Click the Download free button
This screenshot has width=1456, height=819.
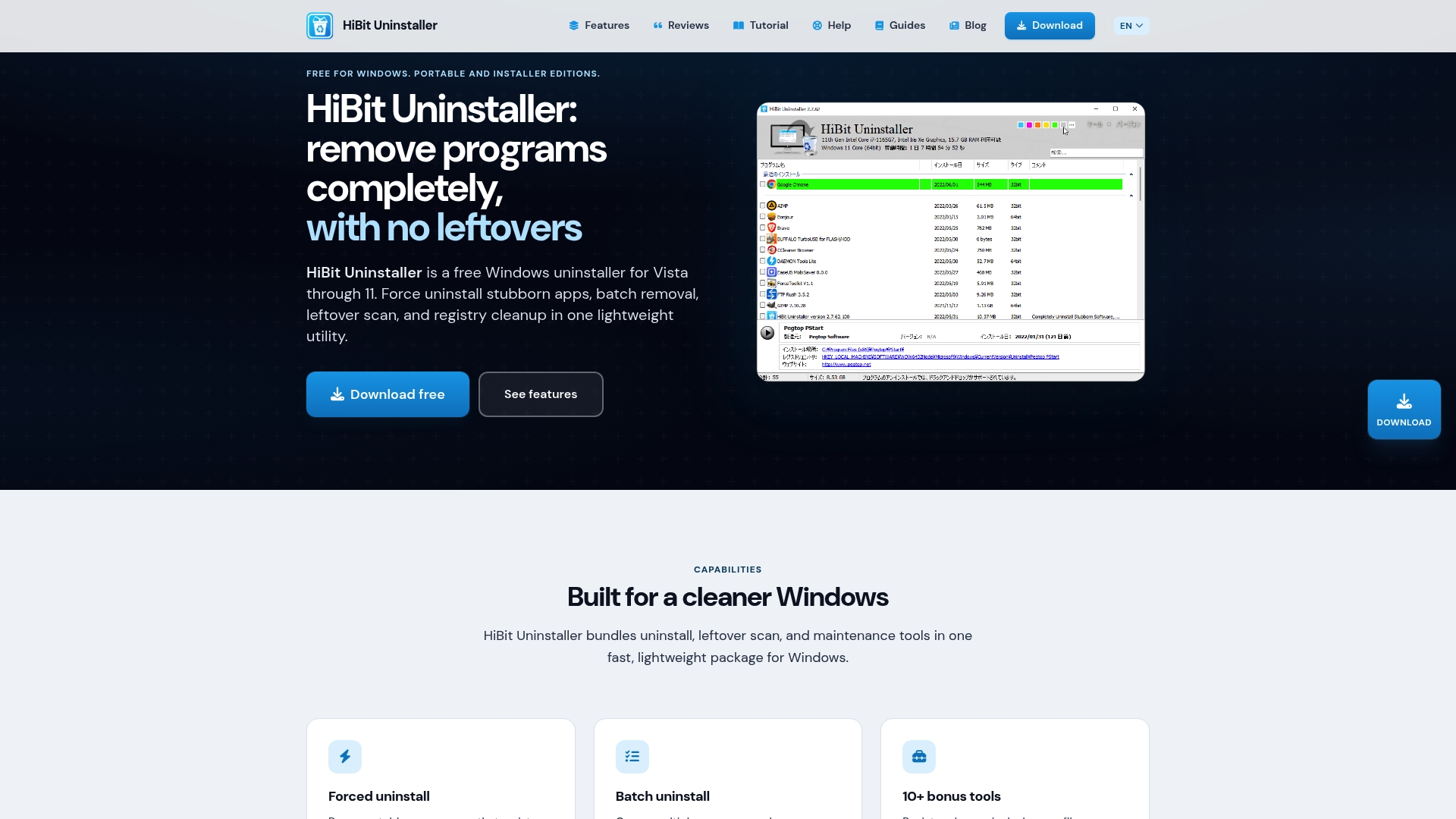click(388, 394)
